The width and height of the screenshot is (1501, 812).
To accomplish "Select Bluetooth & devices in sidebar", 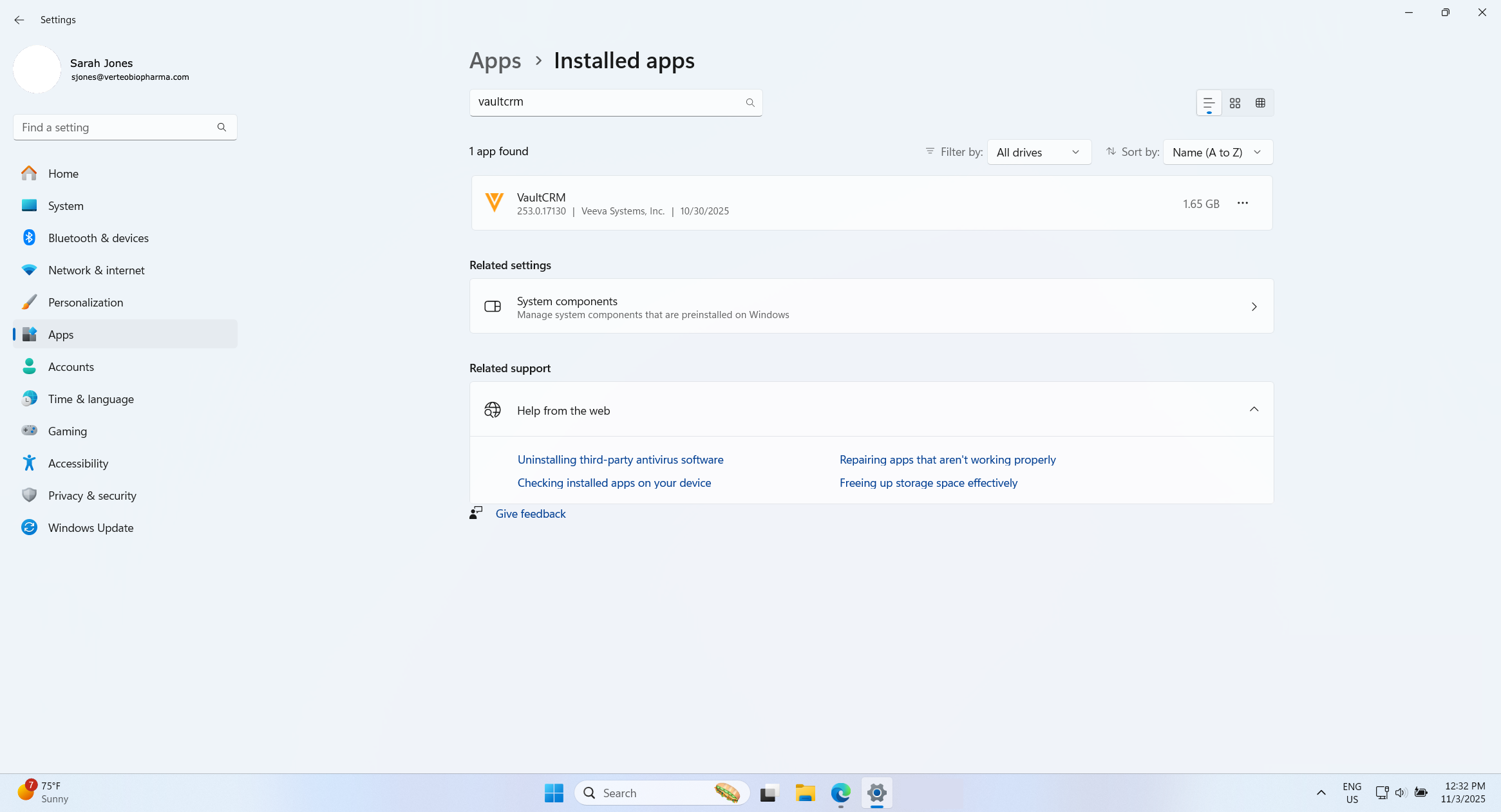I will [x=98, y=238].
